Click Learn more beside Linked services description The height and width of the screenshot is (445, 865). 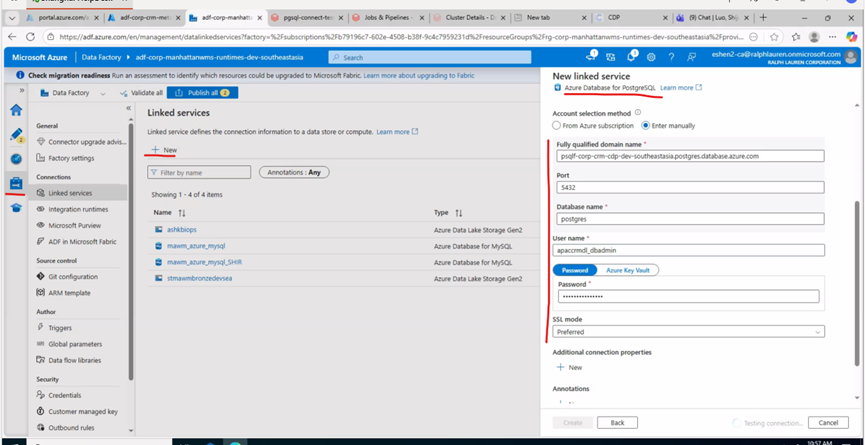[397, 132]
